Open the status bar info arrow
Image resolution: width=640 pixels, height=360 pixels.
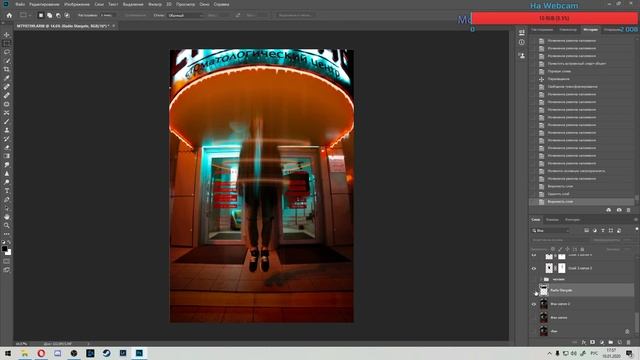pyautogui.click(x=88, y=344)
